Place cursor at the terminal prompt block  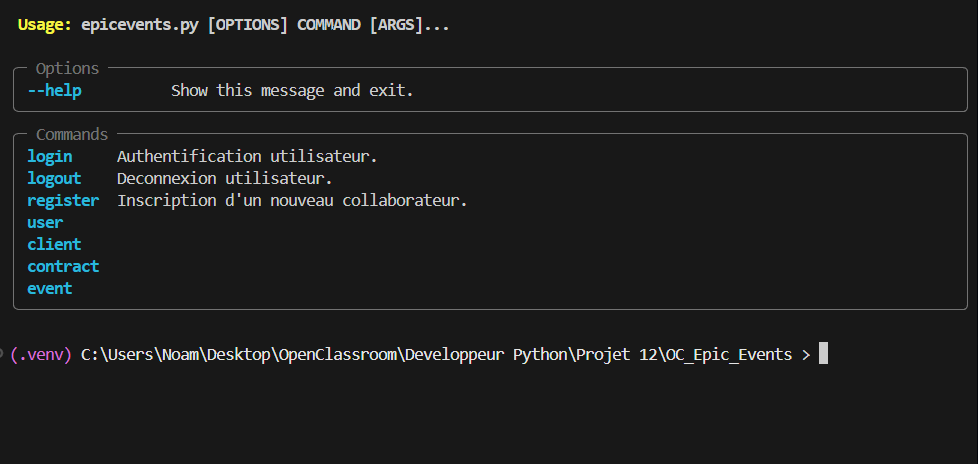(x=823, y=354)
